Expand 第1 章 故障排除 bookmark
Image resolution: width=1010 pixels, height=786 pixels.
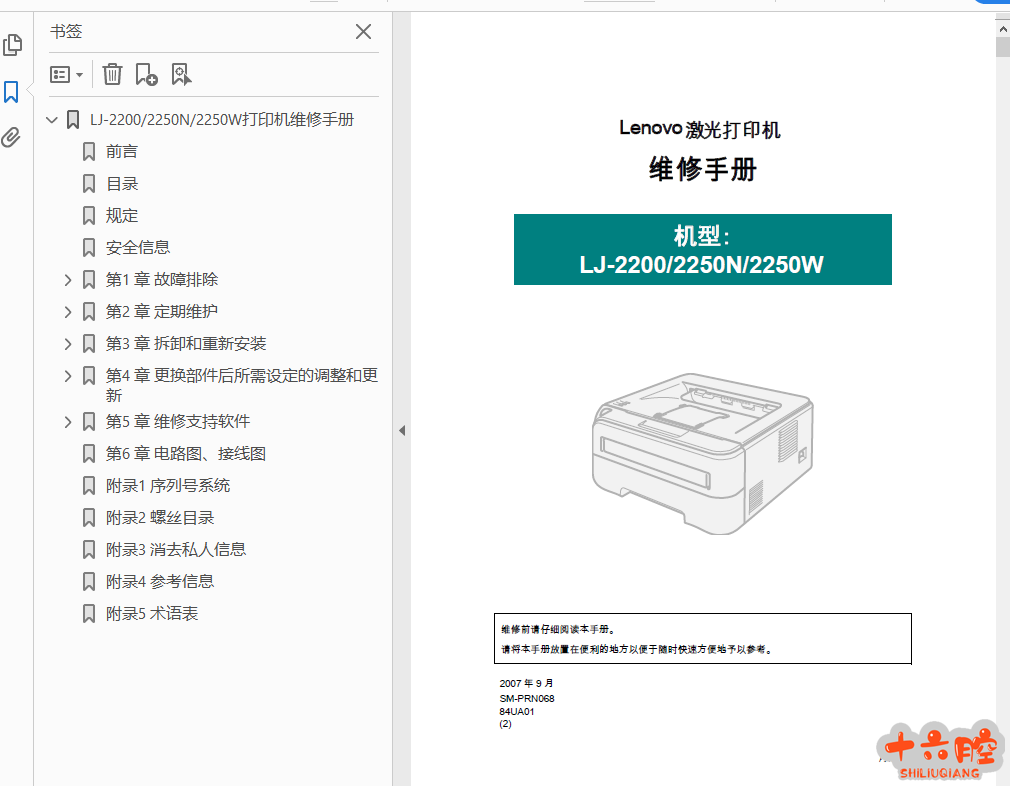pyautogui.click(x=68, y=280)
